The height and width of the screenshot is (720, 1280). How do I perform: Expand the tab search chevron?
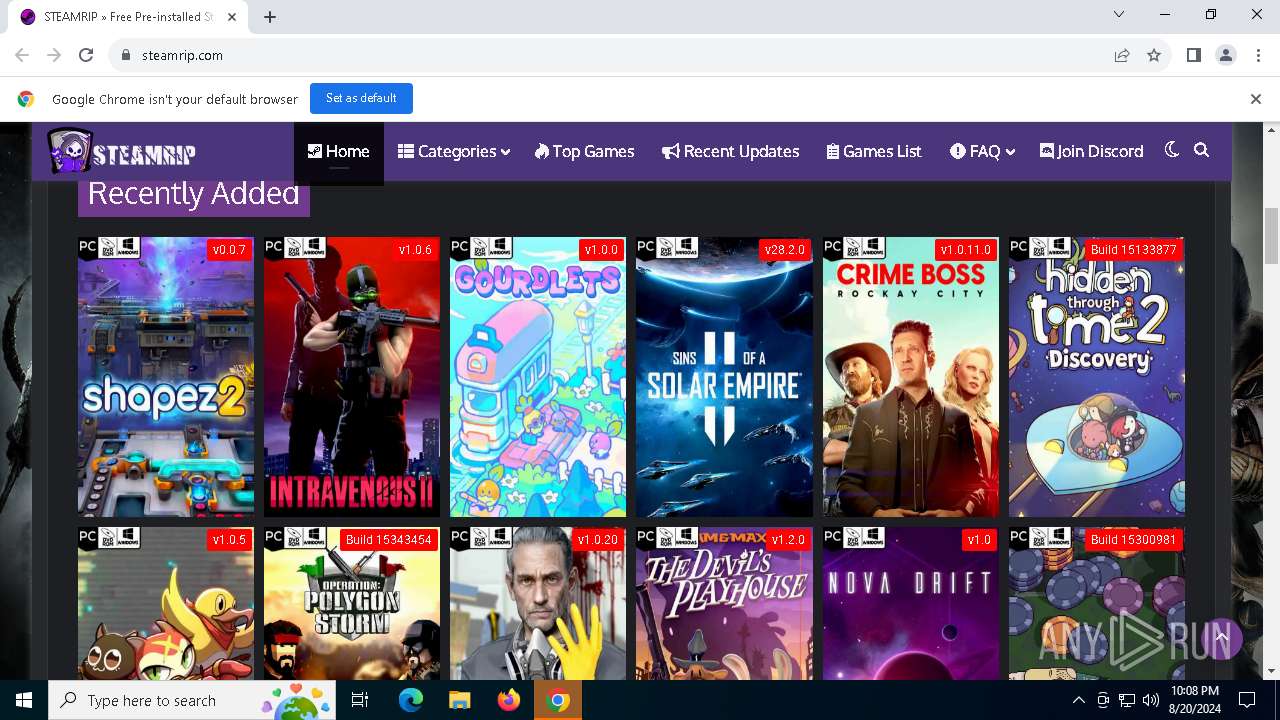[1119, 14]
